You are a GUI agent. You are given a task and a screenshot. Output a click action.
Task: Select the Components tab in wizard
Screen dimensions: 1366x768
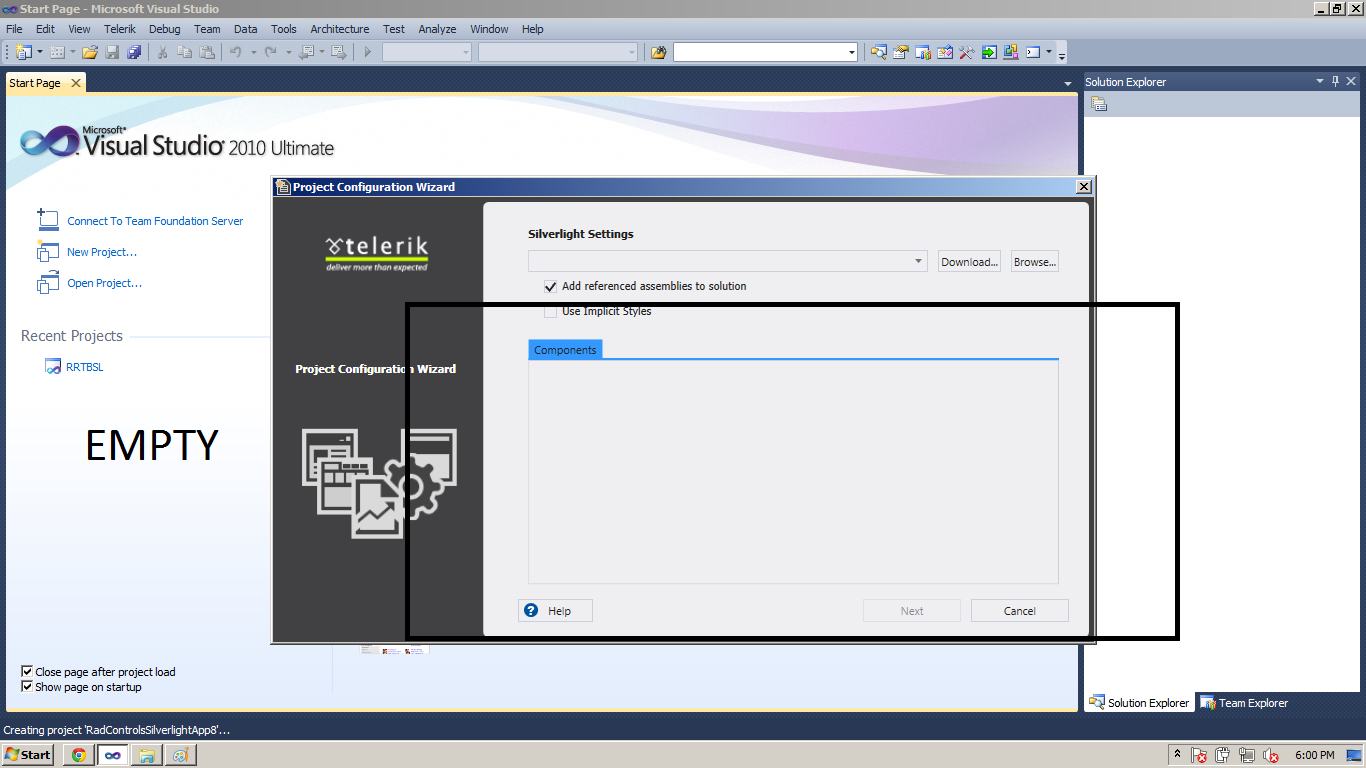coord(565,350)
